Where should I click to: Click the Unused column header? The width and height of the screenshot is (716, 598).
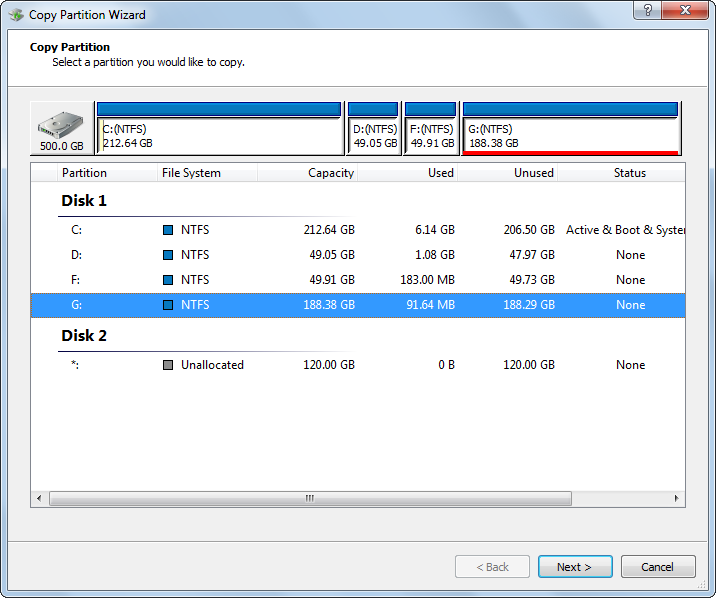pyautogui.click(x=507, y=173)
